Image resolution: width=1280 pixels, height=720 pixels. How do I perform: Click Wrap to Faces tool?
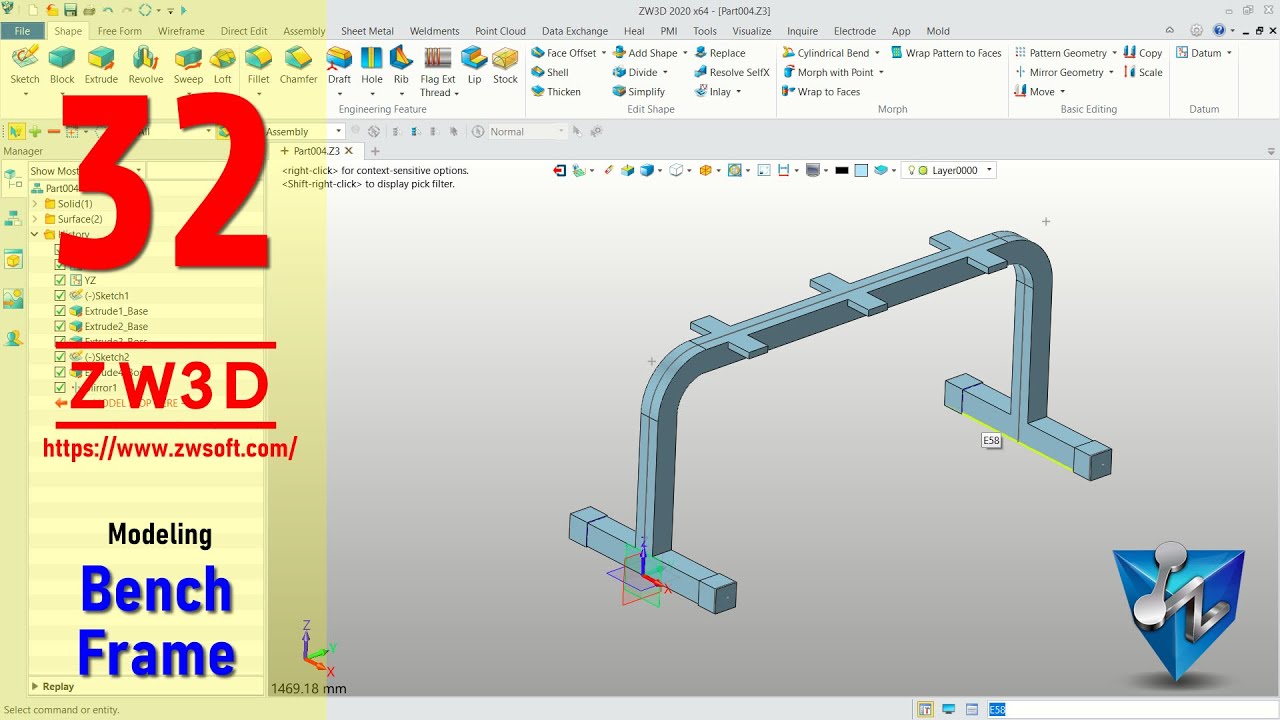tap(821, 91)
